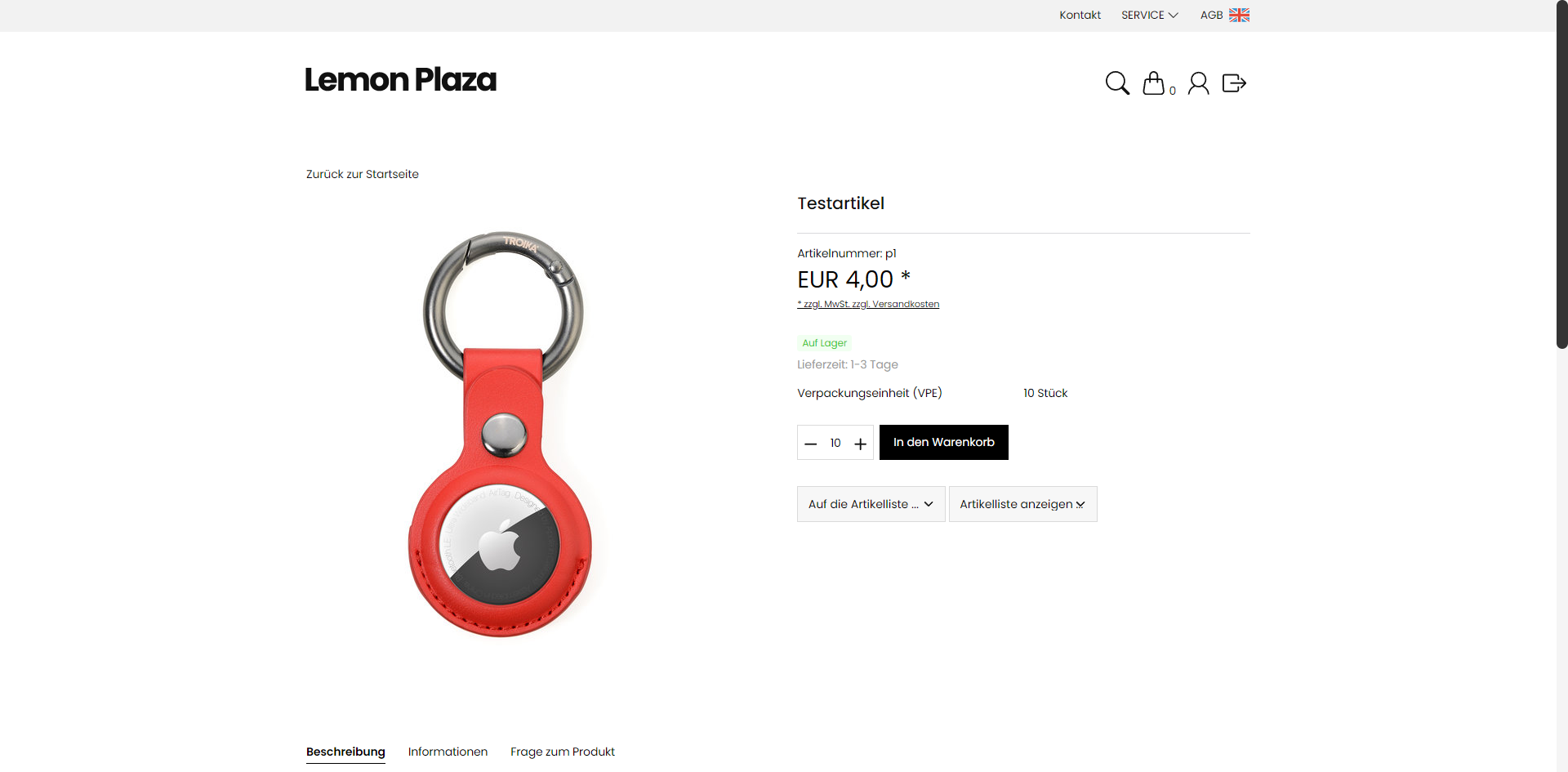Viewport: 1568px width, 772px height.
Task: Open the 'Auf die Artikelliste' dropdown
Action: point(871,504)
